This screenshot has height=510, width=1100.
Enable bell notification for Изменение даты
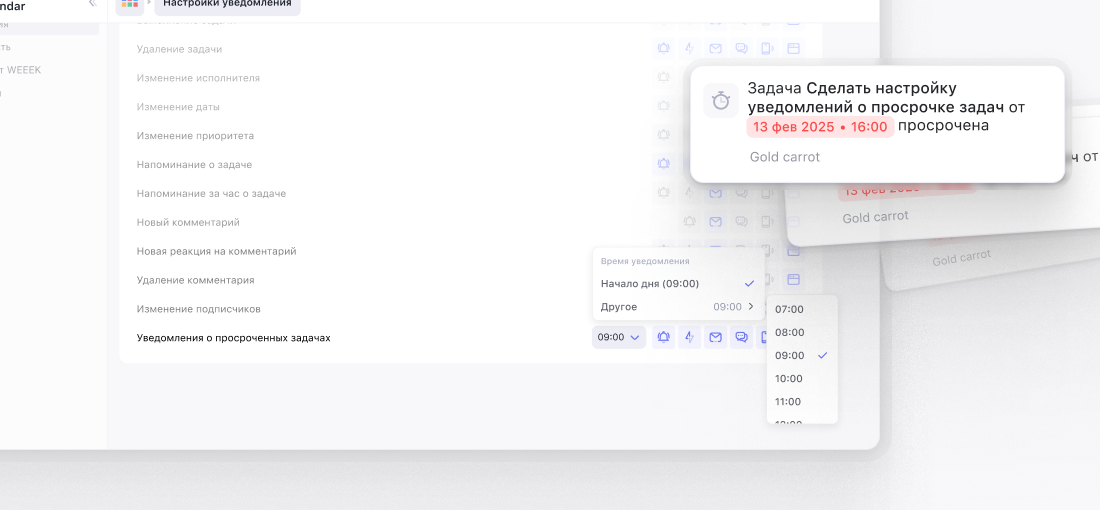point(664,106)
